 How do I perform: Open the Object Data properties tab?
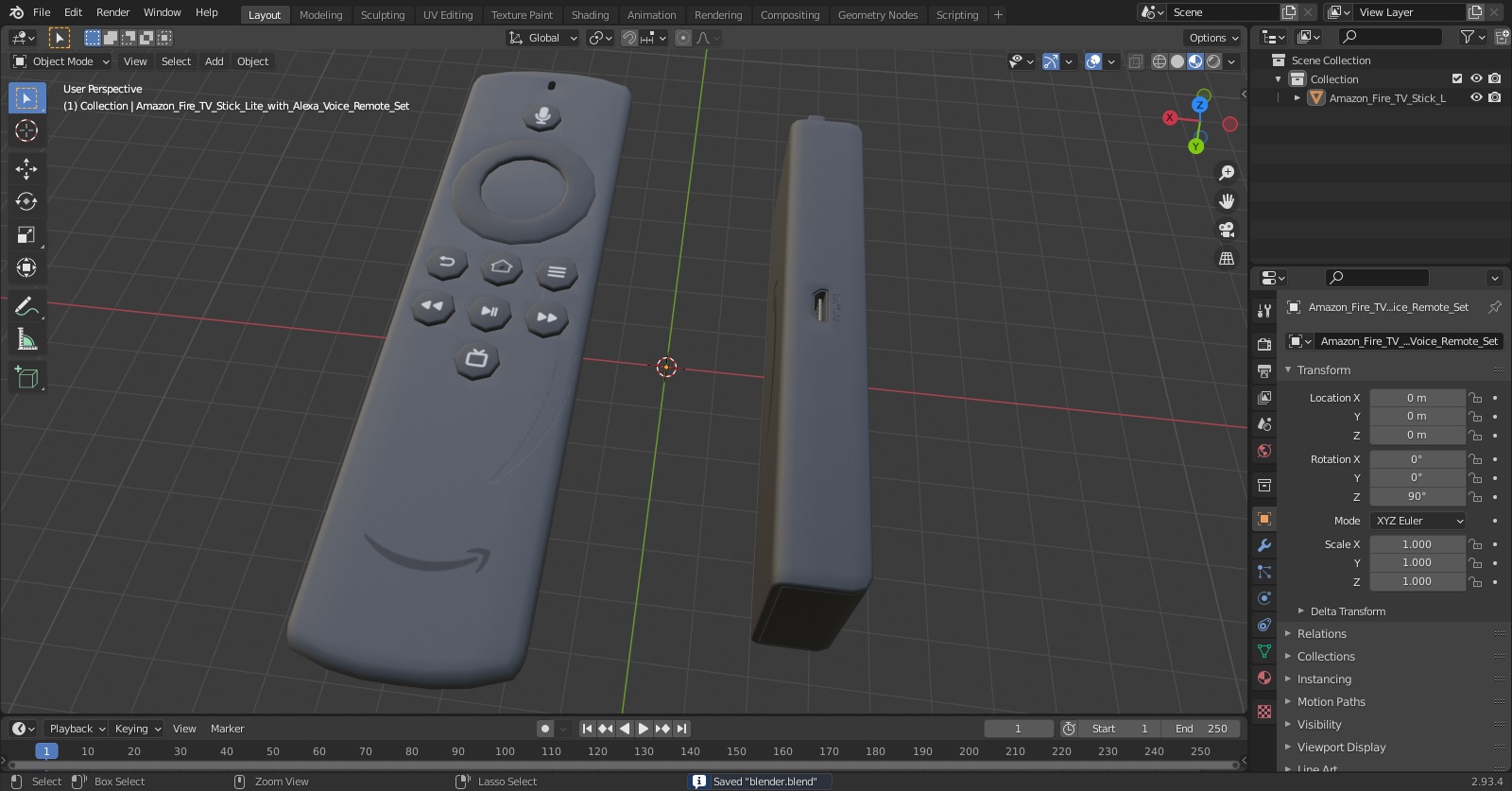[1264, 651]
